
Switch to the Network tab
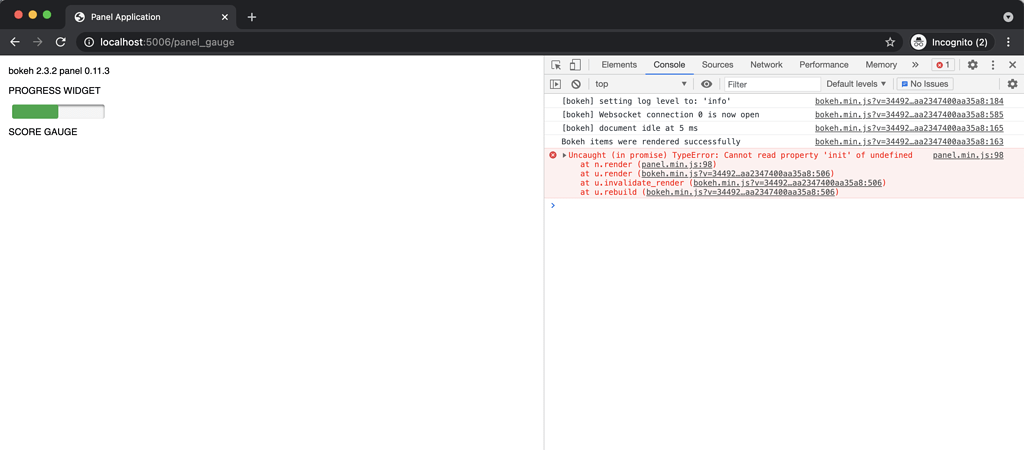(x=766, y=65)
